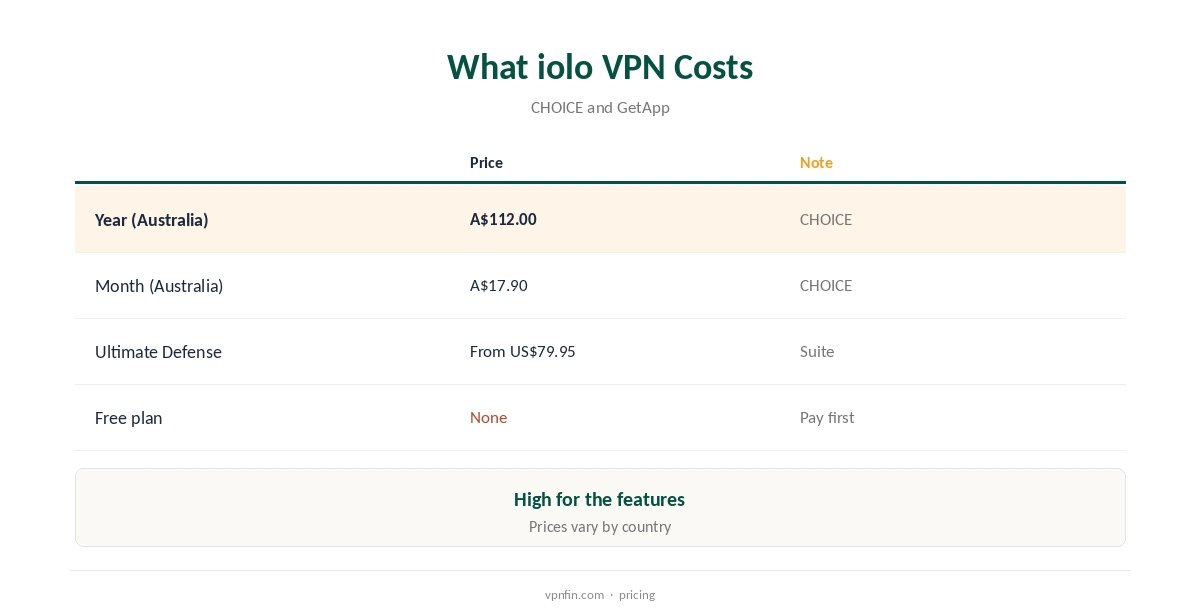This screenshot has width=1200, height=614.
Task: Click the 'What iolo VPN Costs' heading
Action: (600, 67)
